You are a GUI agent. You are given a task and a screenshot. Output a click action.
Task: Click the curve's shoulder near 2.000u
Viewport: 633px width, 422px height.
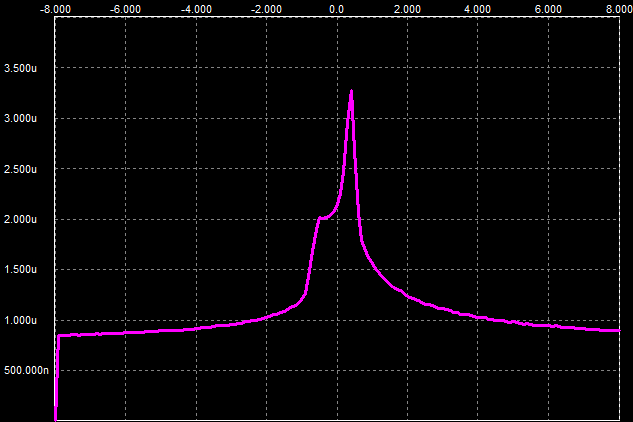[320, 218]
